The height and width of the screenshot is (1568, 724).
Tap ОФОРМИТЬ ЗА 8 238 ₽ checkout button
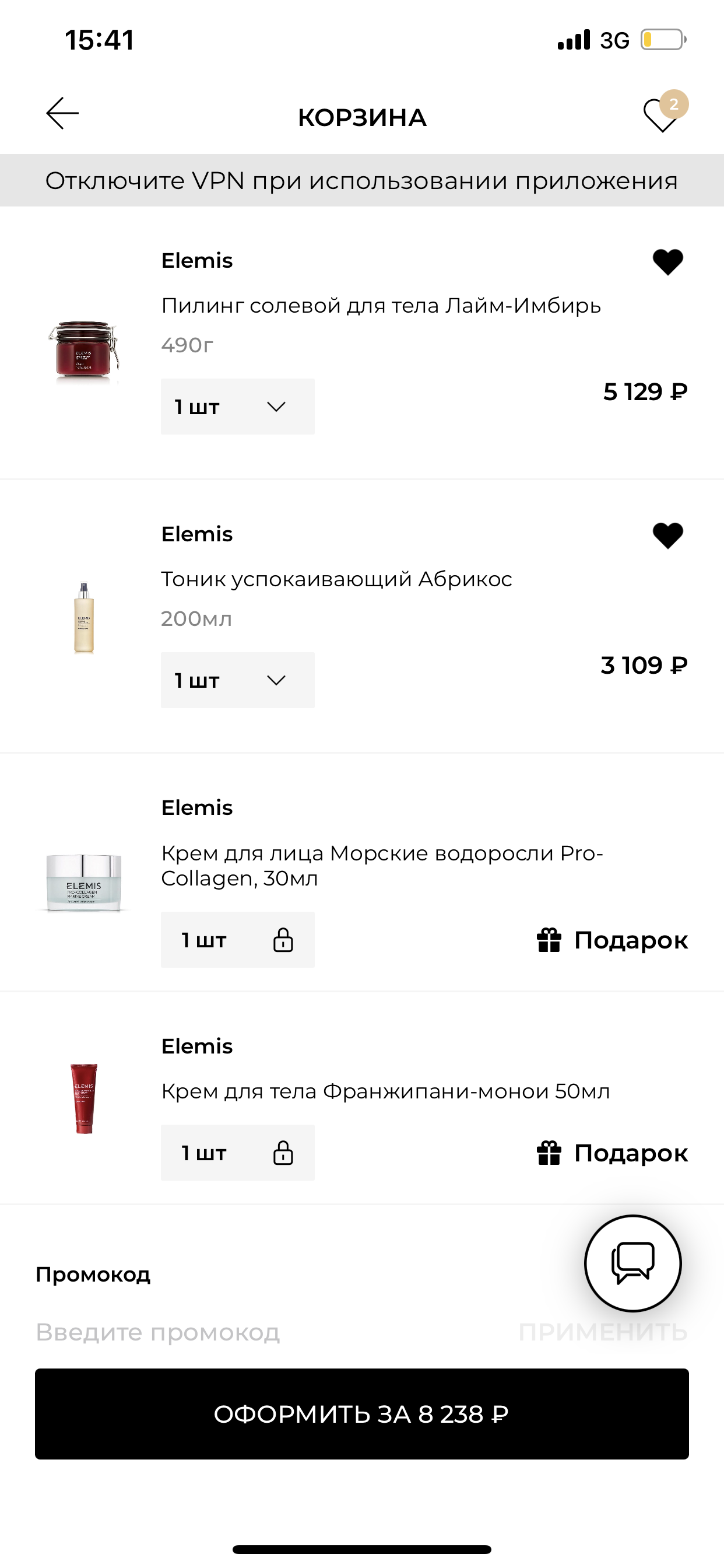click(x=362, y=1414)
